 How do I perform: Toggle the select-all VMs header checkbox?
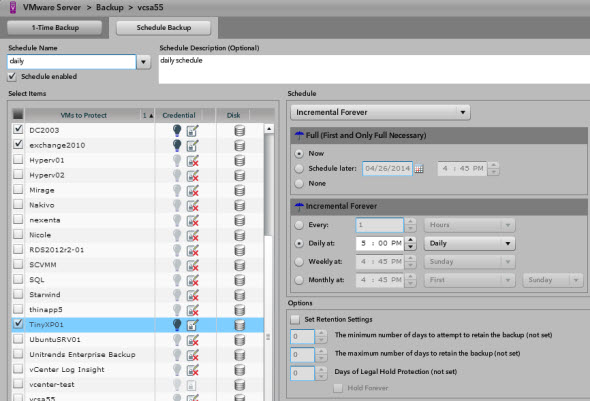18,114
